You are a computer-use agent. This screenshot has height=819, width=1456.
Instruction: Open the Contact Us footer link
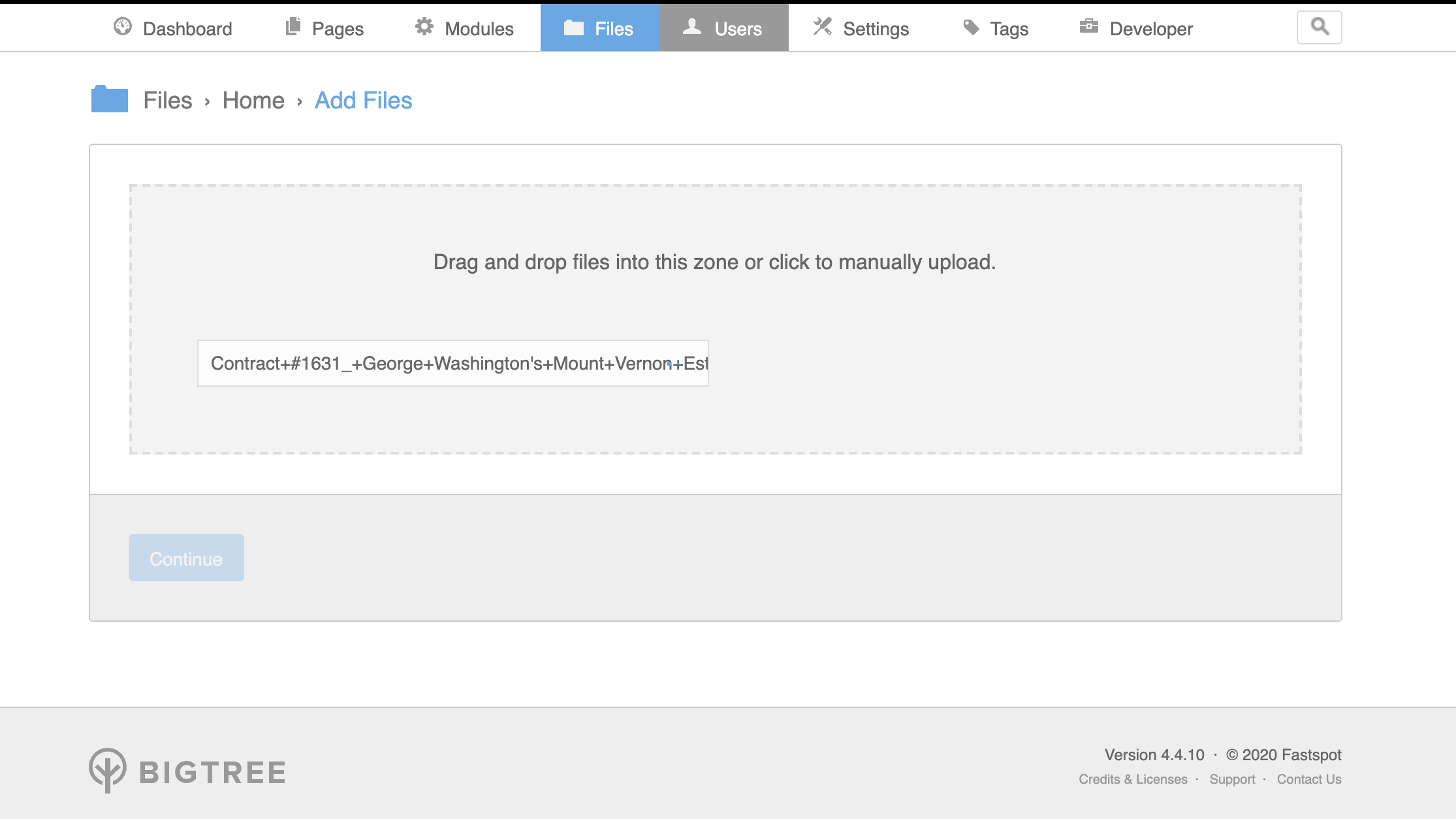coord(1309,779)
